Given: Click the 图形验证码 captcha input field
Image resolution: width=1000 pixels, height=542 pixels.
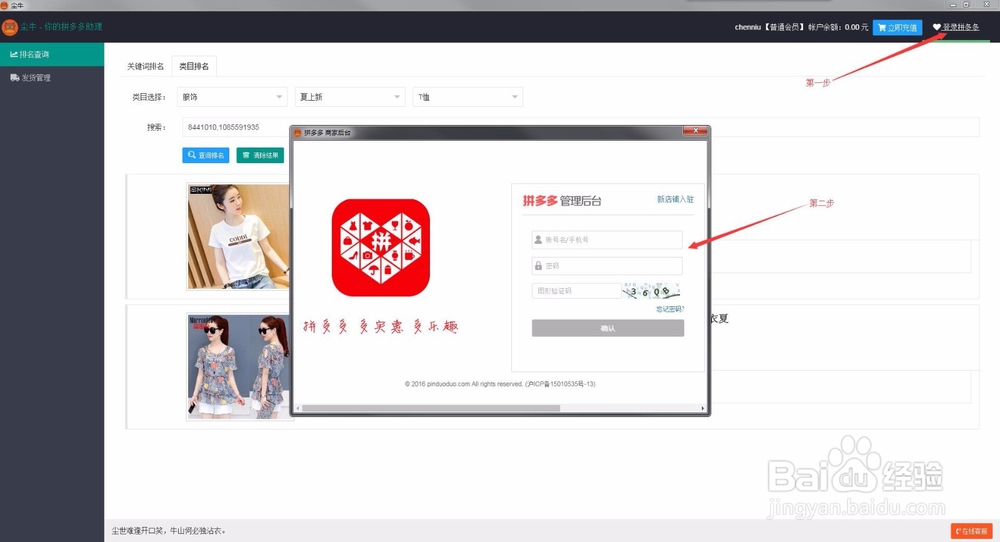Looking at the screenshot, I should click(577, 291).
